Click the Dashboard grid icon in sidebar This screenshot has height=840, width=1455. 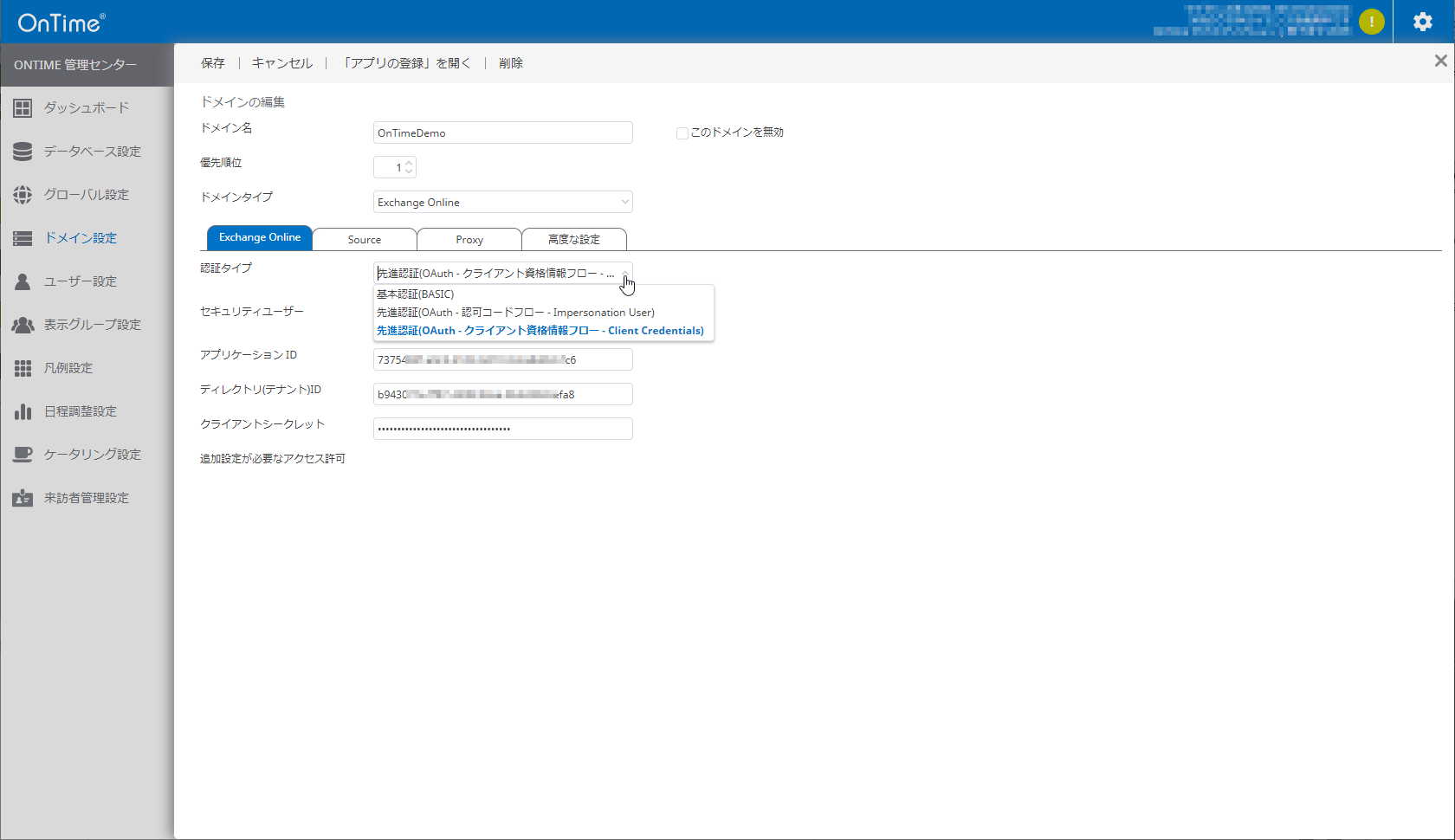(x=23, y=108)
